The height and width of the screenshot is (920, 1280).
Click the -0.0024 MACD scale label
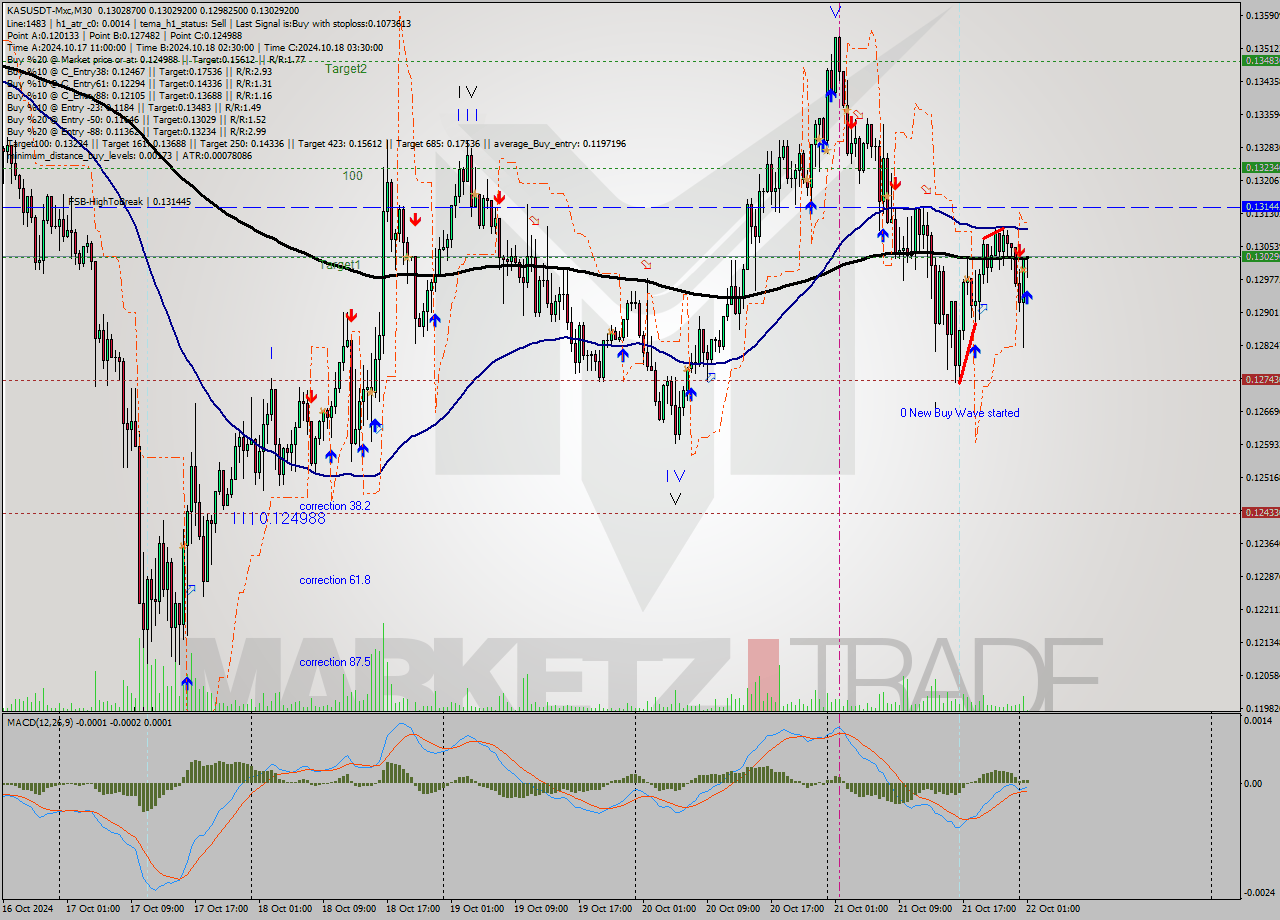pyautogui.click(x=1261, y=893)
